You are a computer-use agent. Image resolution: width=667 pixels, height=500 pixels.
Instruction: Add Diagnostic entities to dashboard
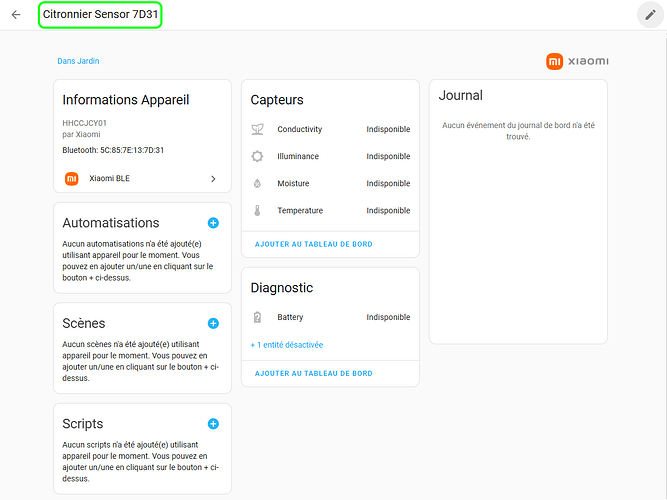pyautogui.click(x=313, y=373)
